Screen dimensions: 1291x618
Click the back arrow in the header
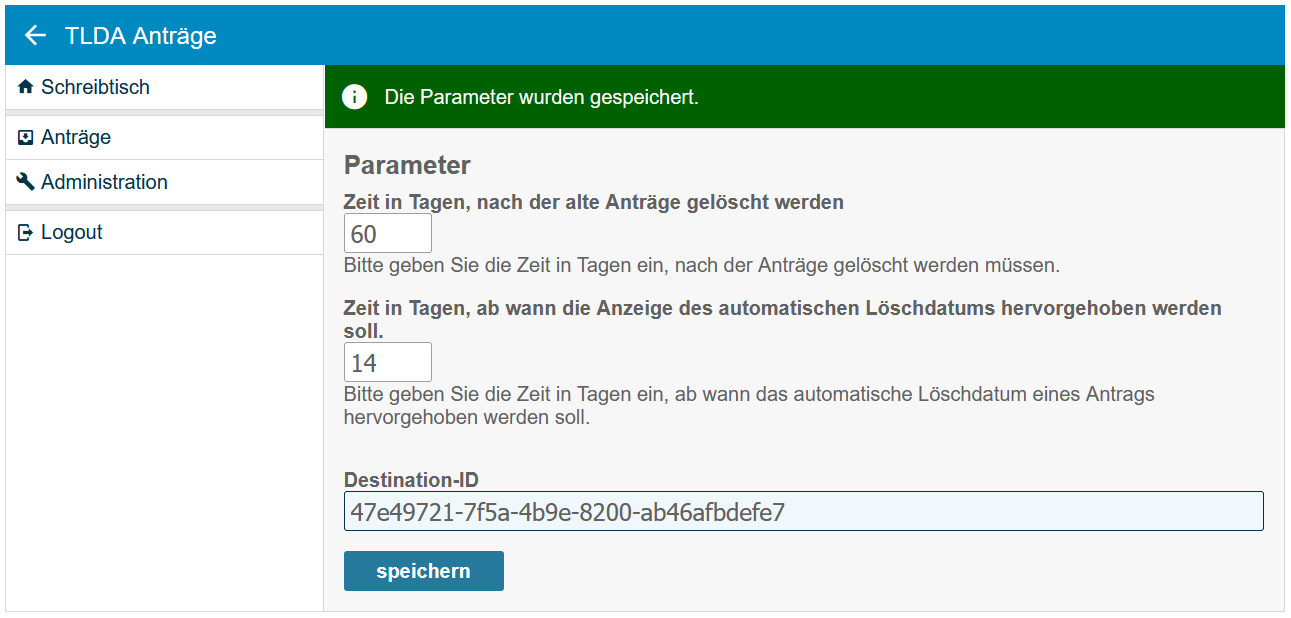tap(35, 36)
